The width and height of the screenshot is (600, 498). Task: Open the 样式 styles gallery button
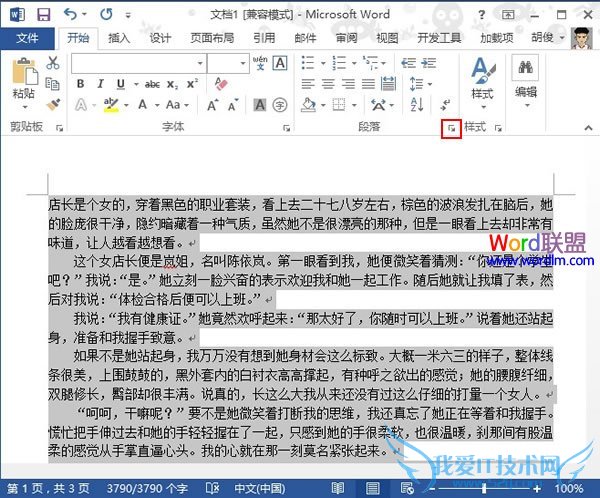coord(483,82)
